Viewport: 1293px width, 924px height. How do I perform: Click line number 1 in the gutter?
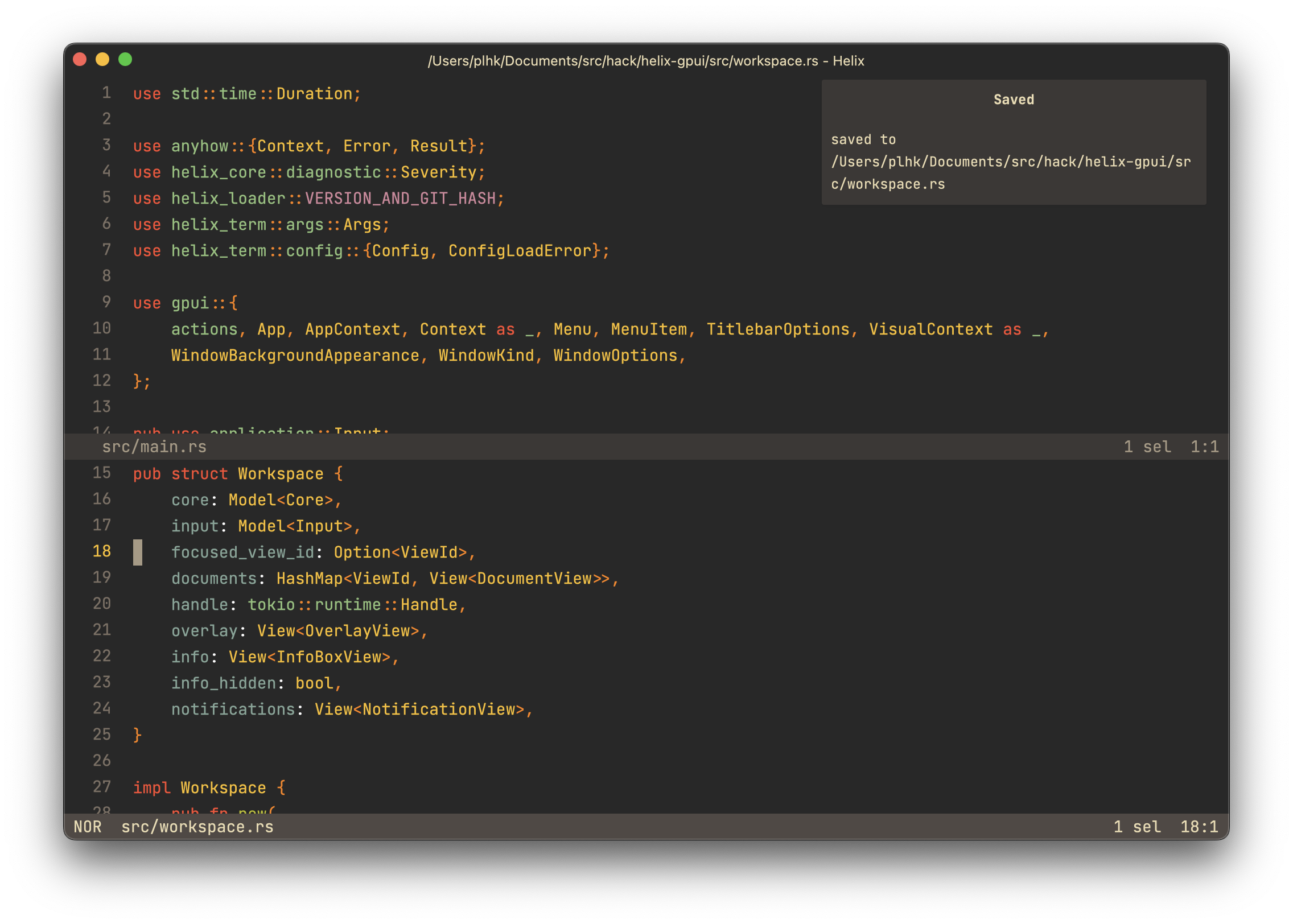point(106,93)
